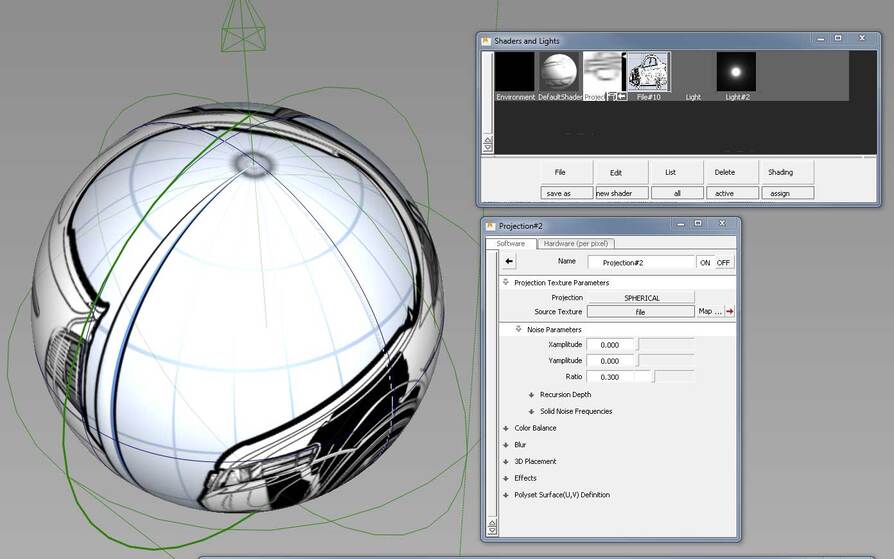Click scroll-up arrow in Shaders and Lights
894x559 pixels.
tap(488, 141)
